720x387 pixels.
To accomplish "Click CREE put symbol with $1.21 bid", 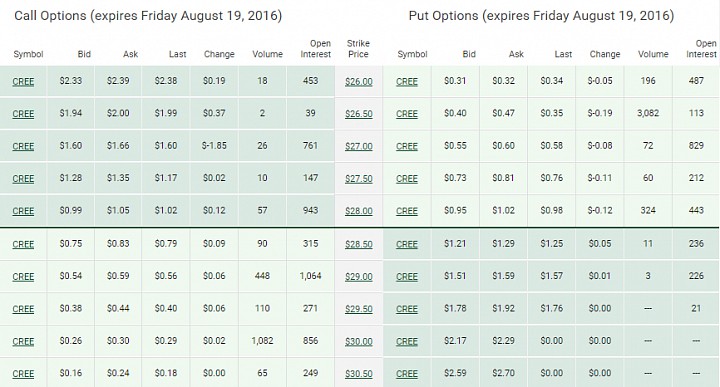I will (407, 244).
